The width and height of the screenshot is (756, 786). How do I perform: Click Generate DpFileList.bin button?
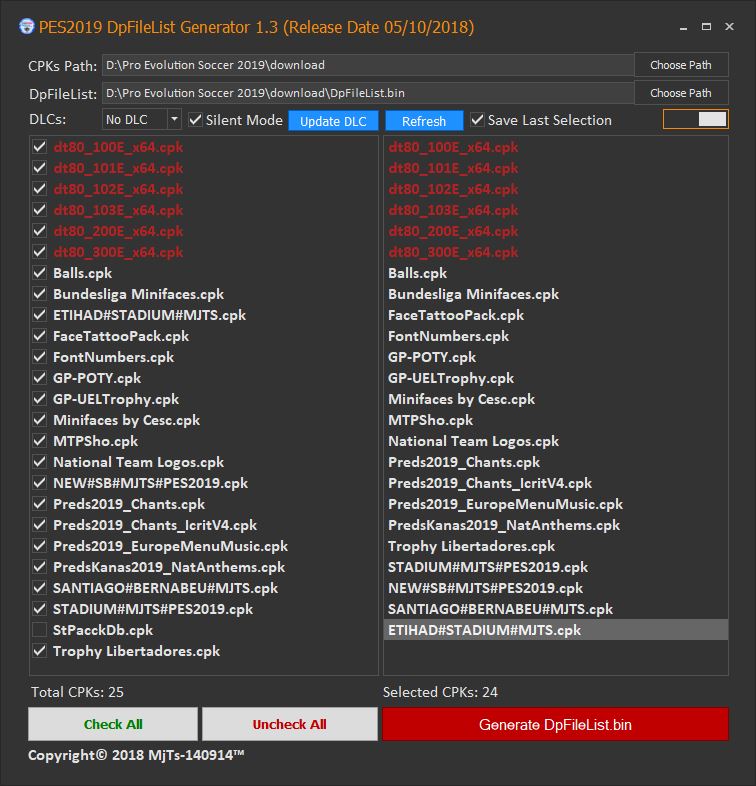(555, 724)
